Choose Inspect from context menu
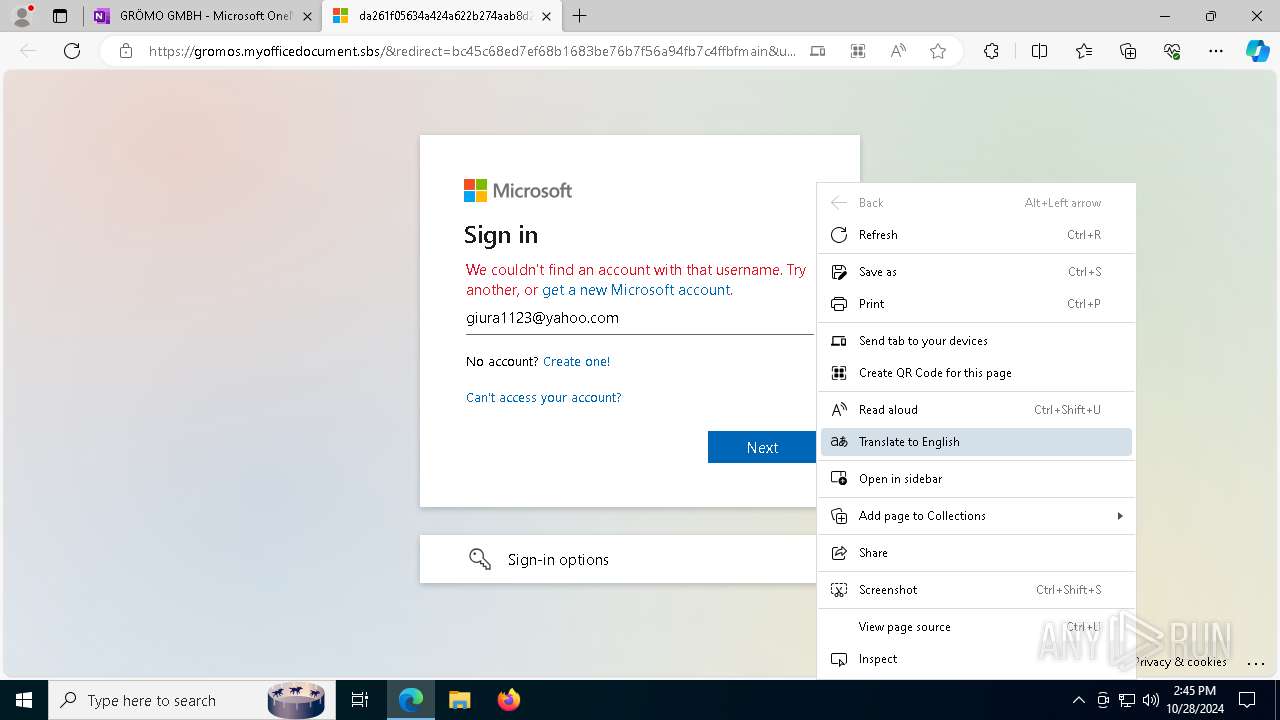Screen dimensions: 1280x720 pos(976,659)
